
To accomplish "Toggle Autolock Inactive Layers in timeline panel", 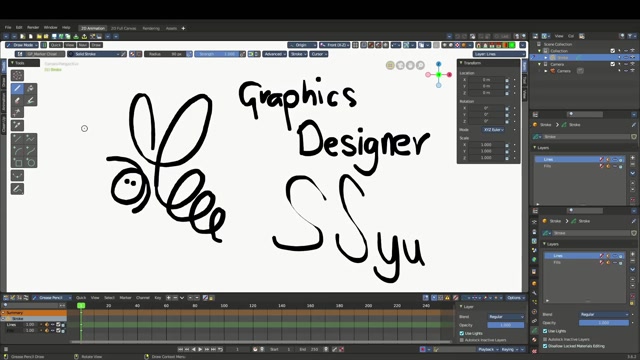I will click(462, 340).
